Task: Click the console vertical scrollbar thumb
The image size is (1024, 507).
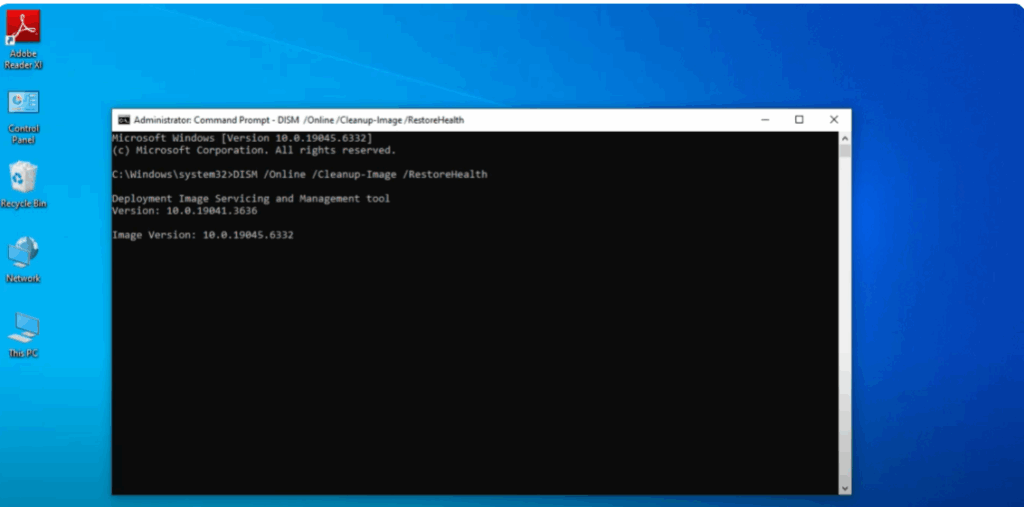Action: (x=845, y=152)
